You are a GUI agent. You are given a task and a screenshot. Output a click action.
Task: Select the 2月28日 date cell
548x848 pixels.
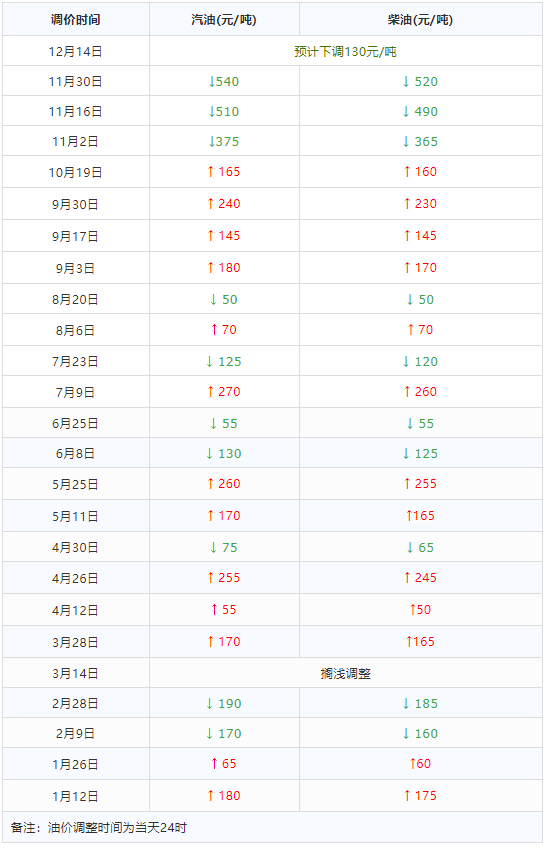click(76, 704)
